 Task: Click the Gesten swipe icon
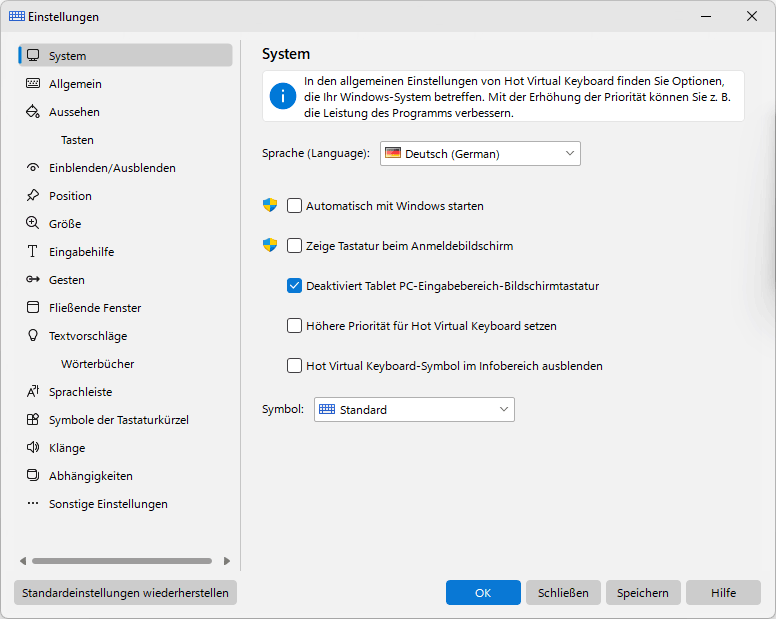point(33,279)
